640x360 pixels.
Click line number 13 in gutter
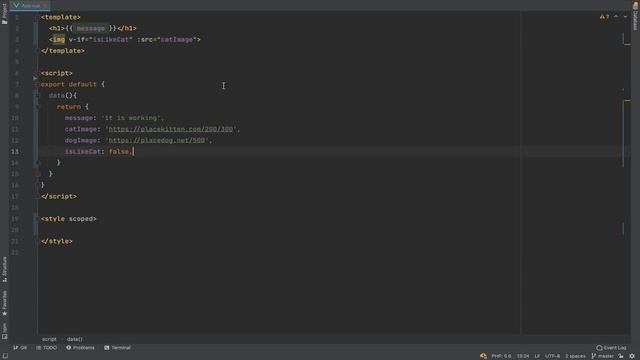pyautogui.click(x=15, y=151)
